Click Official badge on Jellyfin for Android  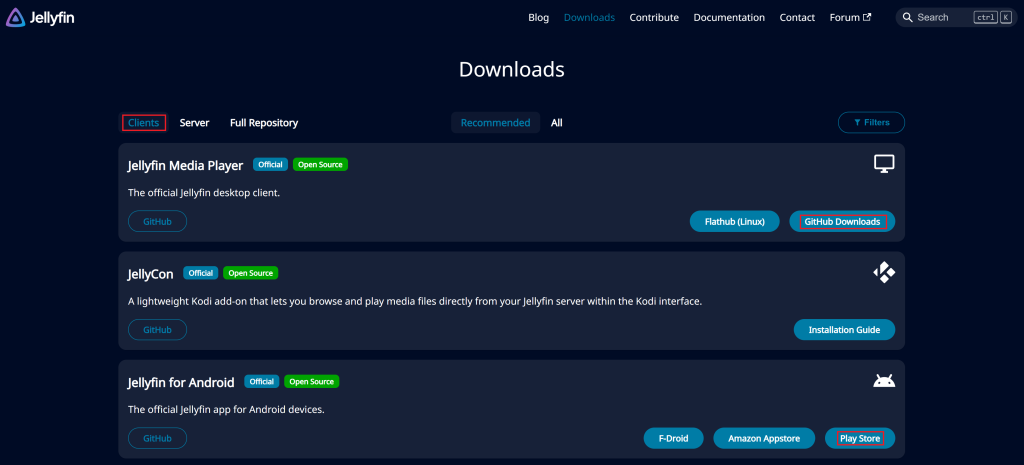tap(262, 381)
